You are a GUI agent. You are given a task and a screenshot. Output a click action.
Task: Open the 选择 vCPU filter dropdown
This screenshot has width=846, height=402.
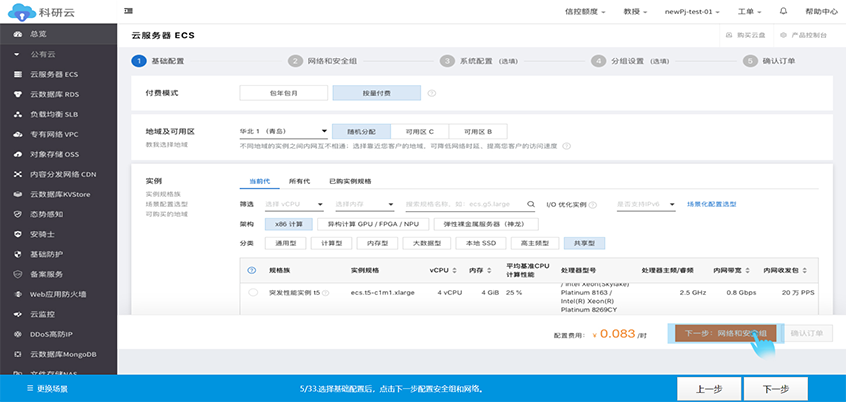(295, 204)
